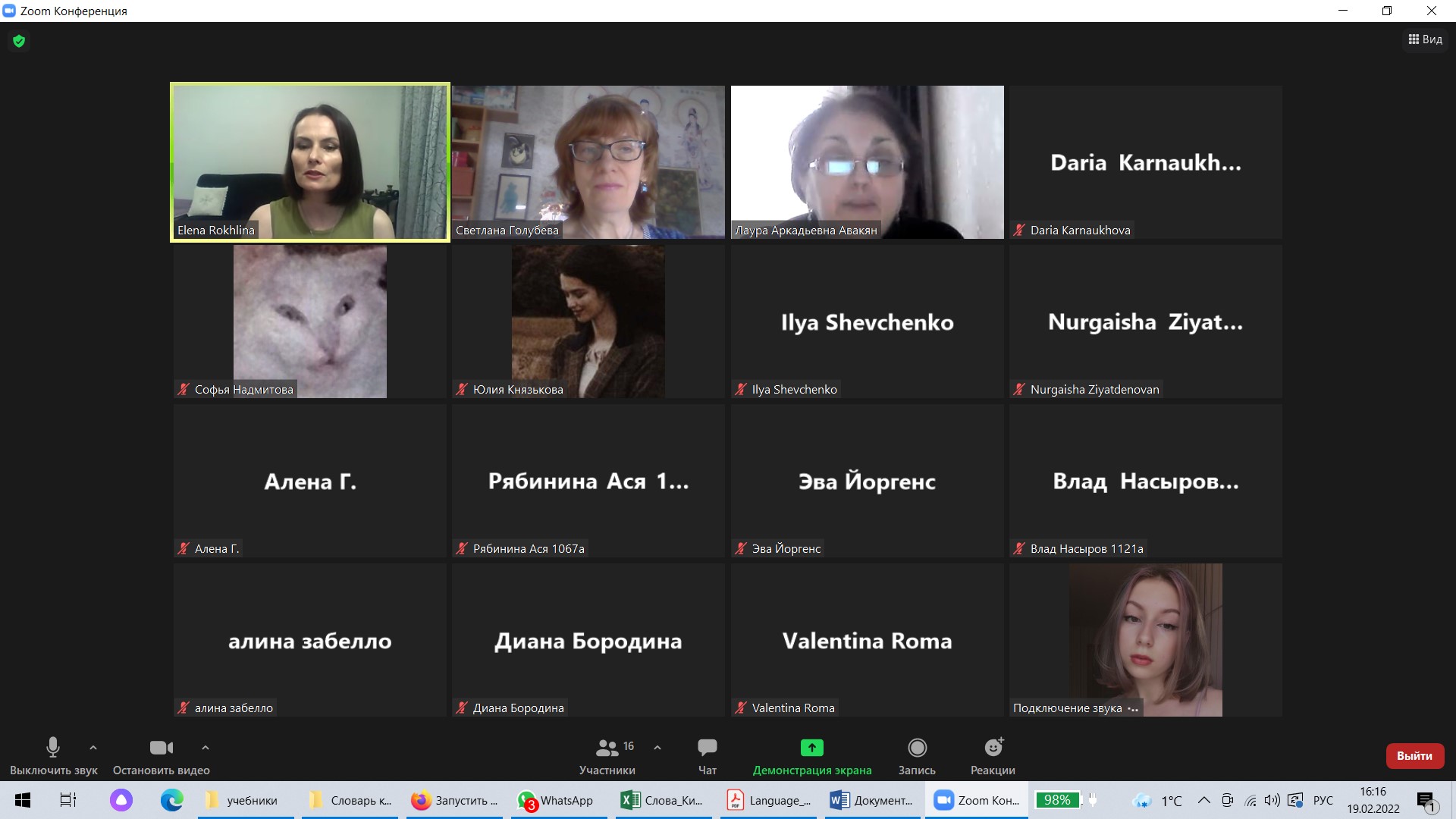Click the muted mic icon for Софья Надмитова
The image size is (1456, 819).
184,389
